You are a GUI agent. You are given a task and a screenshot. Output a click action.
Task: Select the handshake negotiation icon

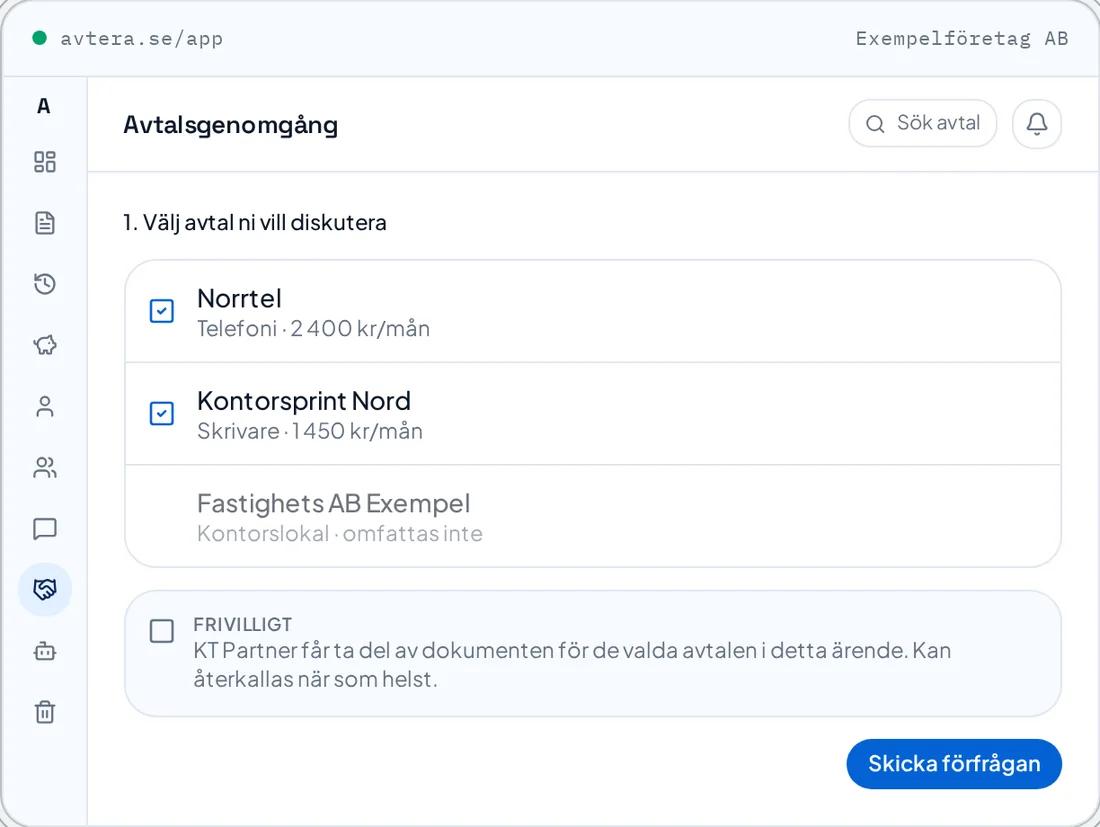(x=45, y=589)
